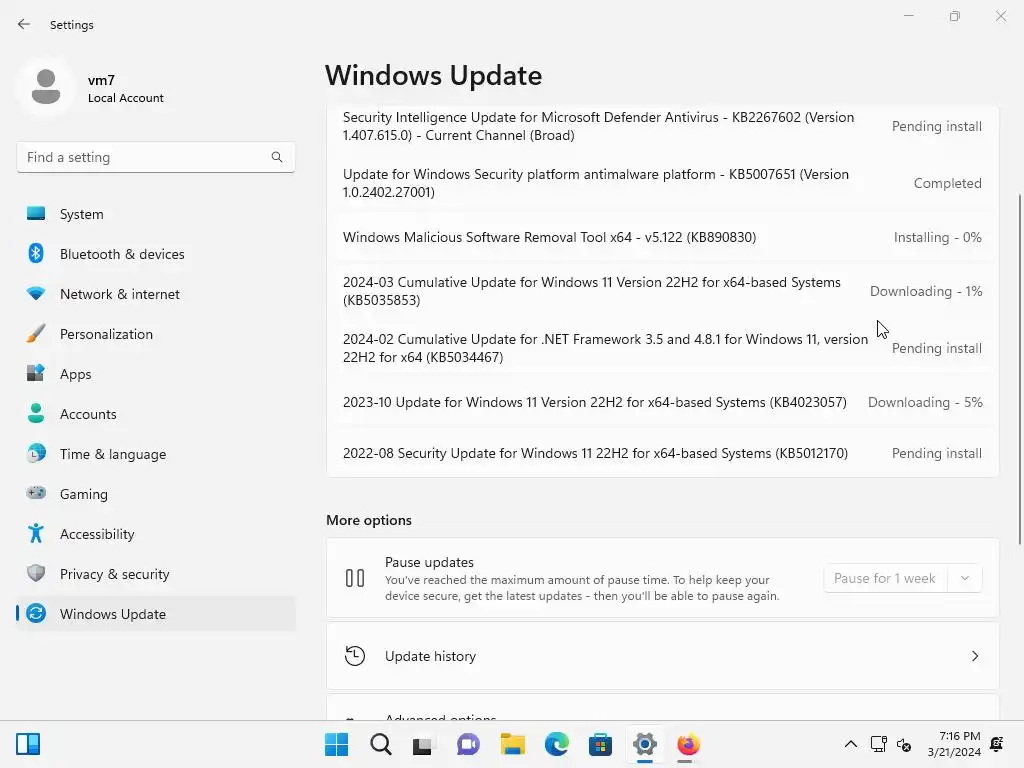Click the Settings gear on taskbar
Viewport: 1024px width, 768px height.
pyautogui.click(x=645, y=744)
